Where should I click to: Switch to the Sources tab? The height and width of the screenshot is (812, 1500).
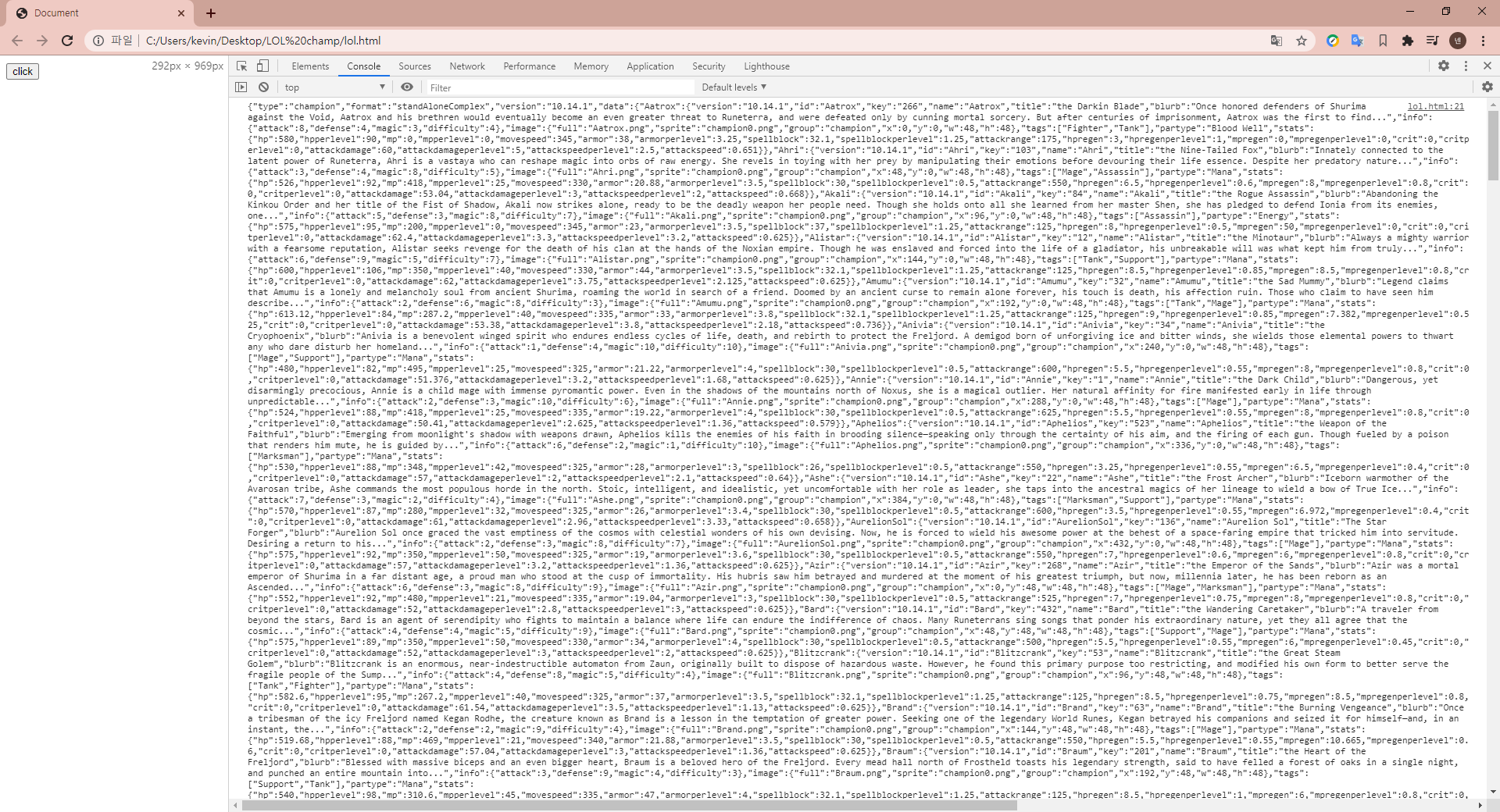(415, 66)
